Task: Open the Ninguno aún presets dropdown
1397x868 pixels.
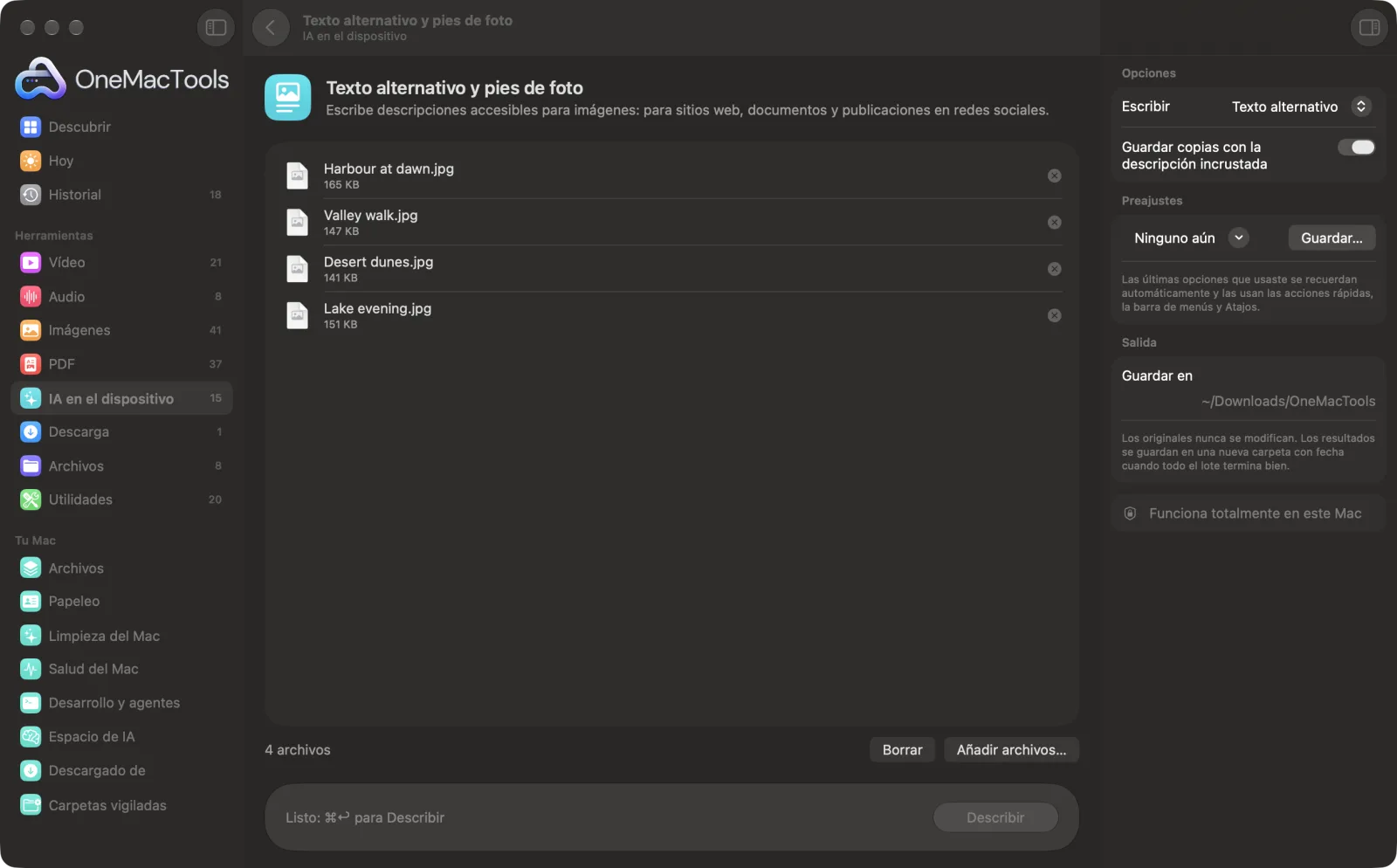Action: pyautogui.click(x=1190, y=238)
